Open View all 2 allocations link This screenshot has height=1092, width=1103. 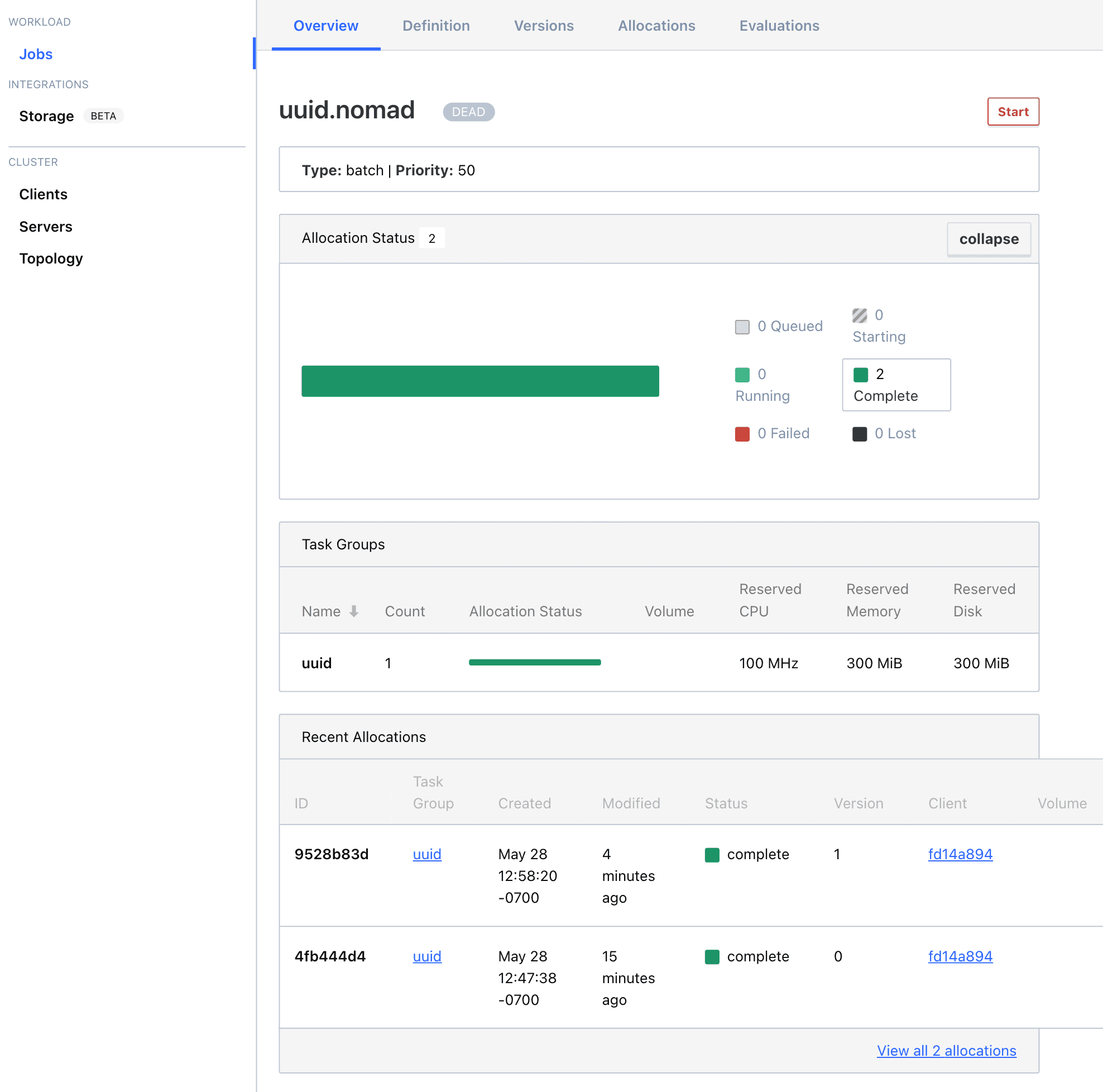click(x=946, y=1050)
